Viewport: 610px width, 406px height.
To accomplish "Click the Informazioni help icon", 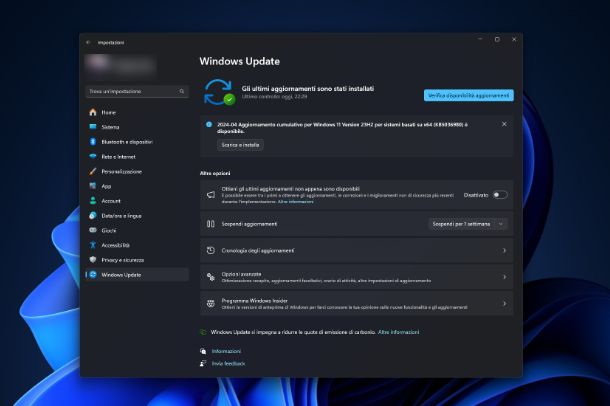I will click(x=203, y=351).
